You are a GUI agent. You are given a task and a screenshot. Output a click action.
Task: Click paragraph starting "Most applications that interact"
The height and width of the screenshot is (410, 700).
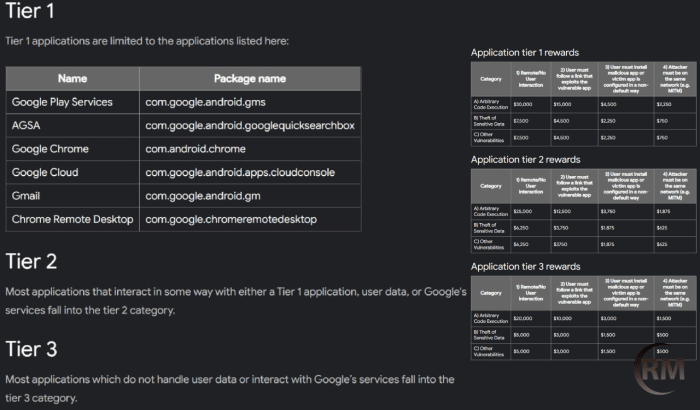coord(236,301)
